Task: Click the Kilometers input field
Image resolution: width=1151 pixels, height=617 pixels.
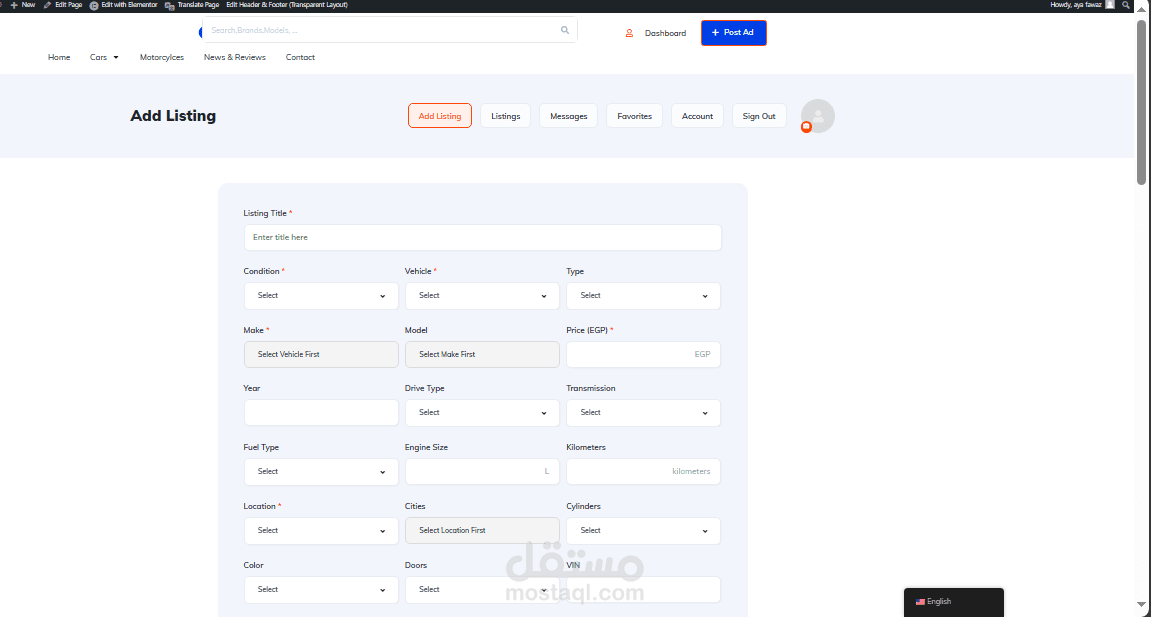Action: (643, 472)
